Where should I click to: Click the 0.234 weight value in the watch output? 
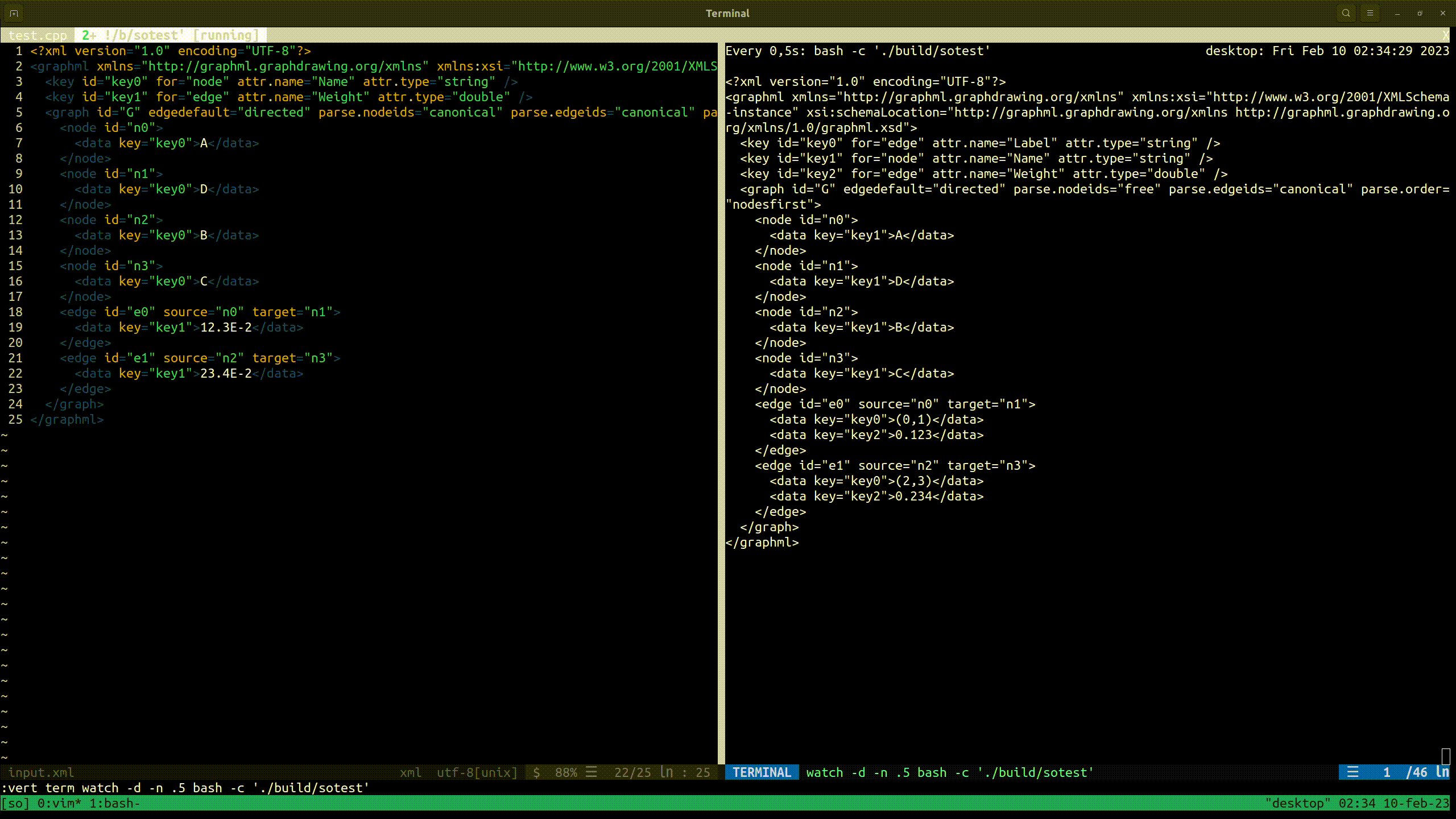click(913, 496)
